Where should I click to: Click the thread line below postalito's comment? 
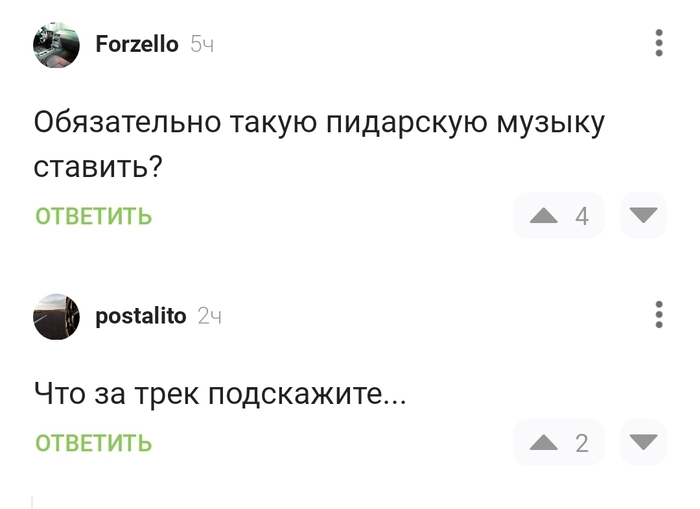(32, 501)
